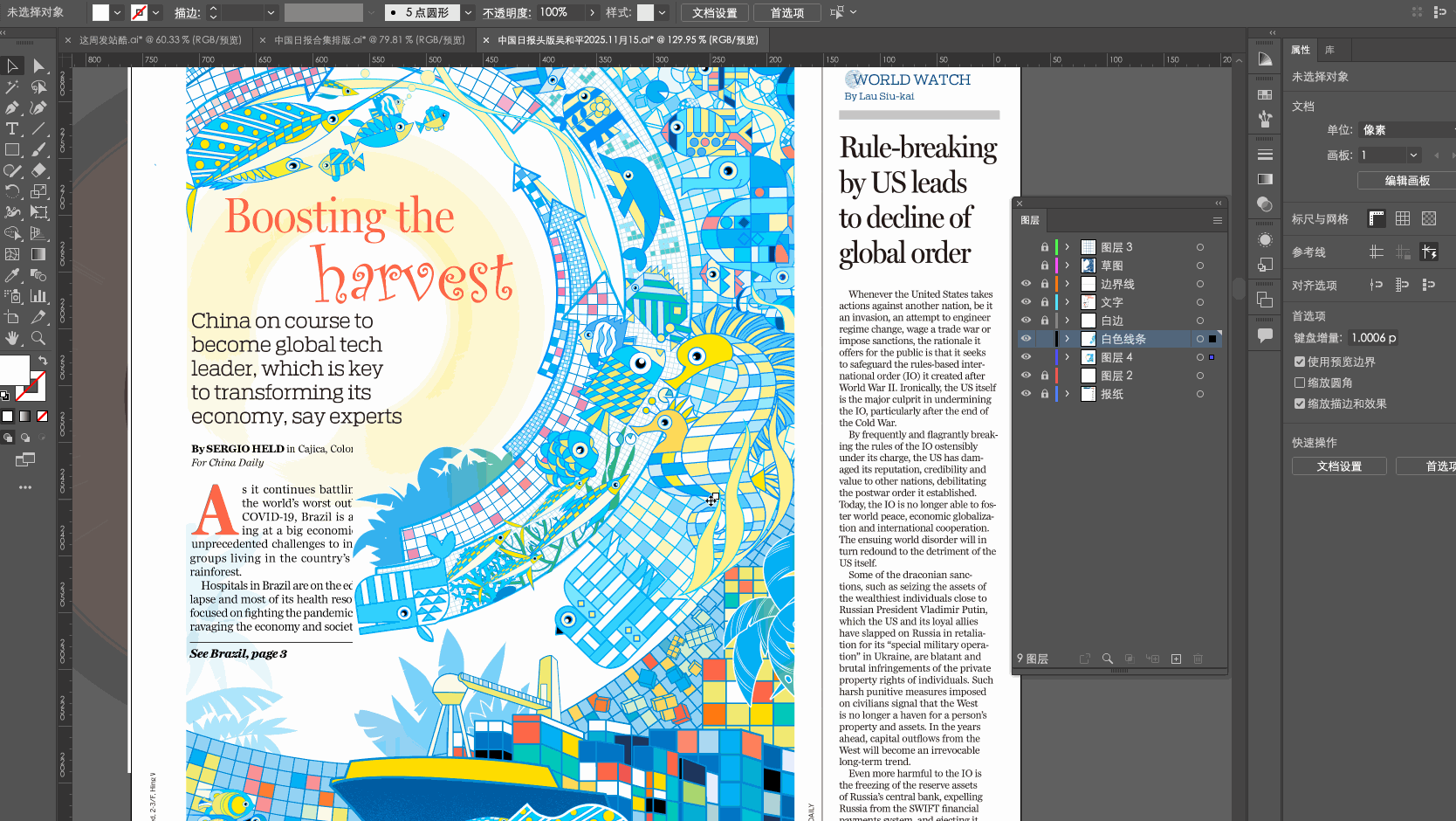
Task: Choose the Rectangle tool
Action: tap(12, 149)
